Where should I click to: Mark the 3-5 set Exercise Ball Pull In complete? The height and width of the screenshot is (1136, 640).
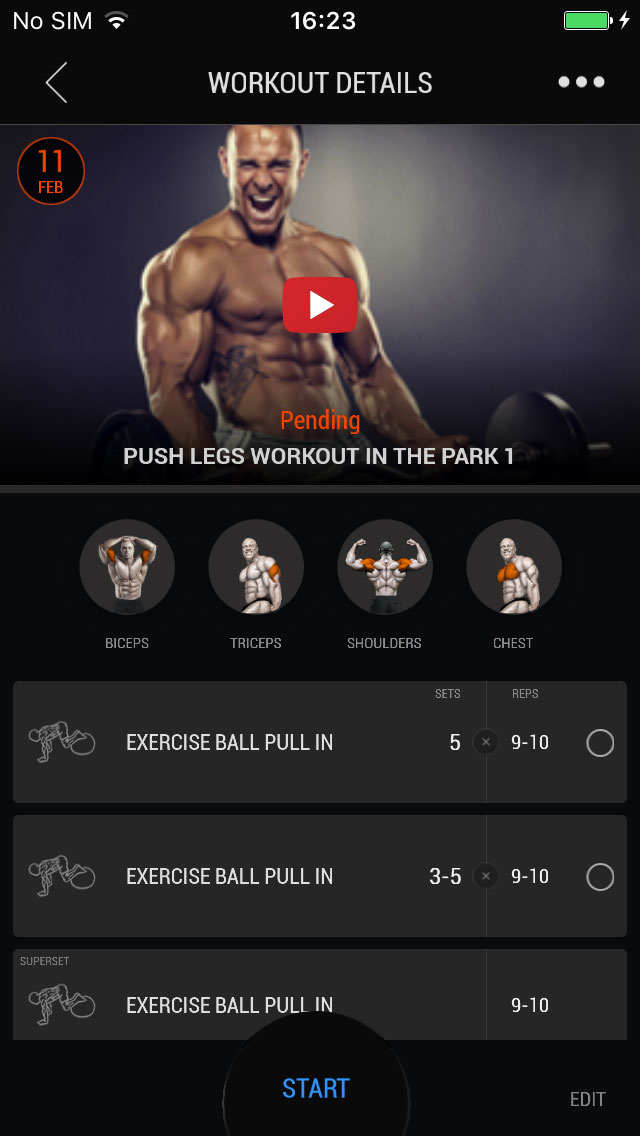[x=600, y=877]
